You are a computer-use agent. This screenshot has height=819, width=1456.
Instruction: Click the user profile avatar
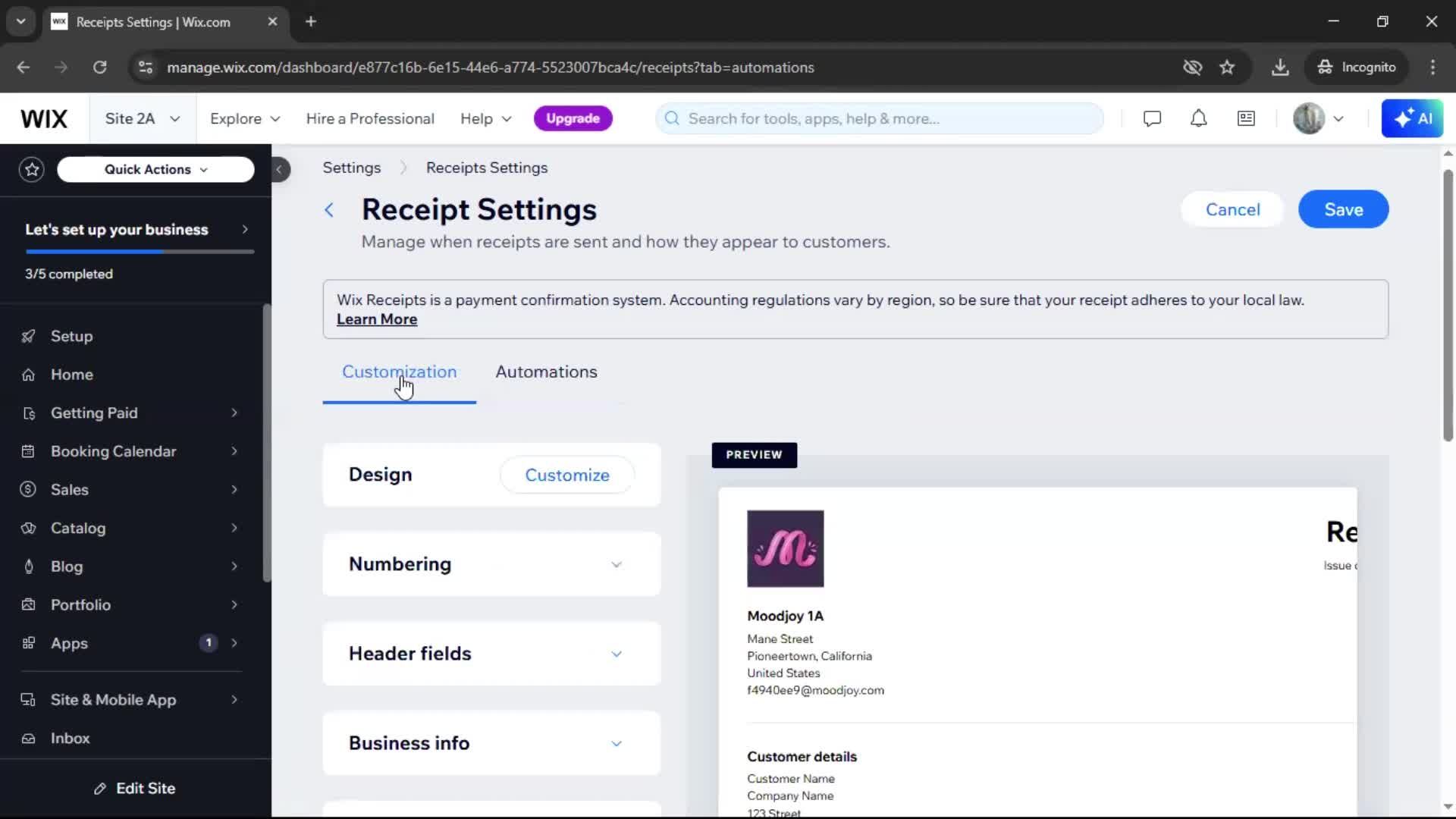(x=1308, y=119)
